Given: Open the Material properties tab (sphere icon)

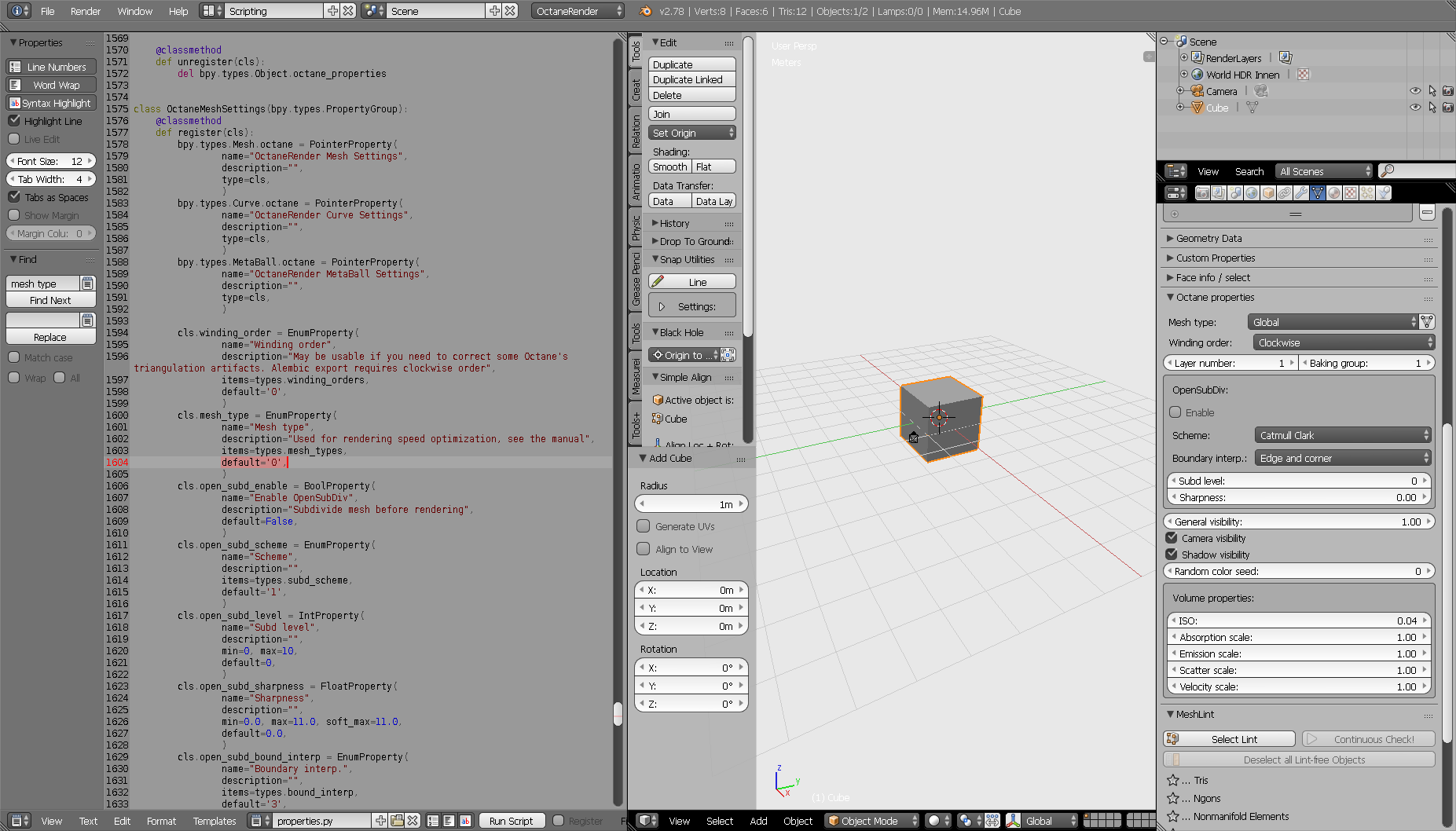Looking at the screenshot, I should [x=1334, y=192].
